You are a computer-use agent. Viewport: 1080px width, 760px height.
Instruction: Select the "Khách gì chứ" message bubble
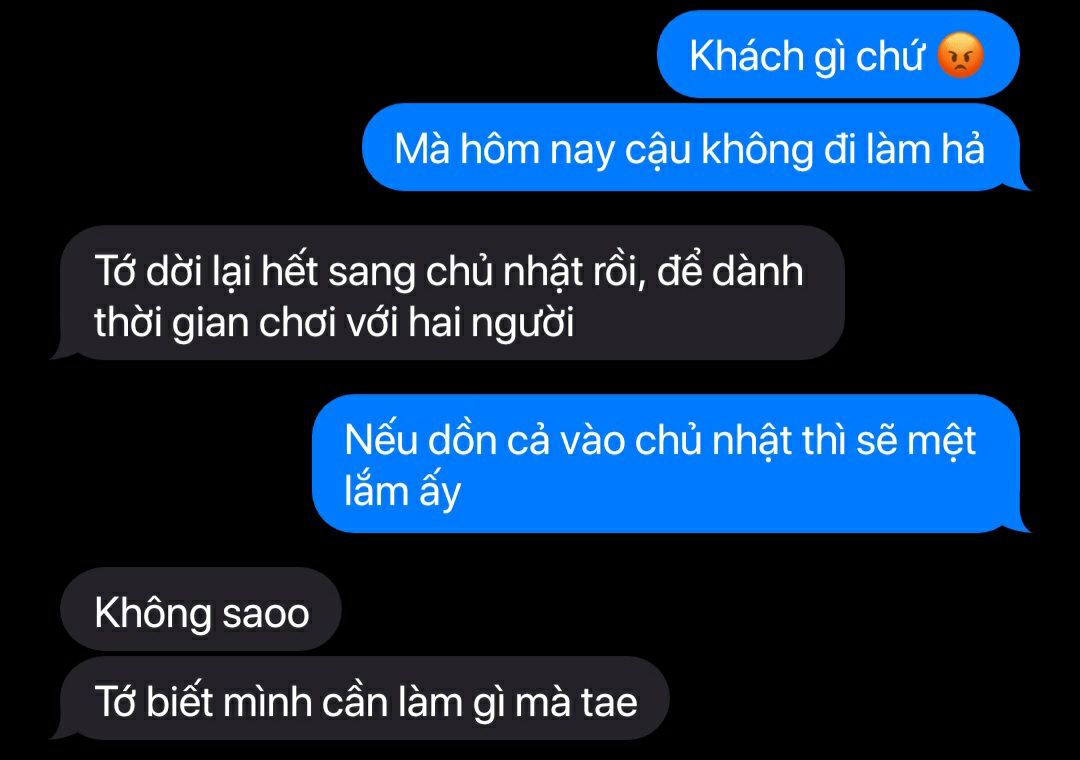838,54
